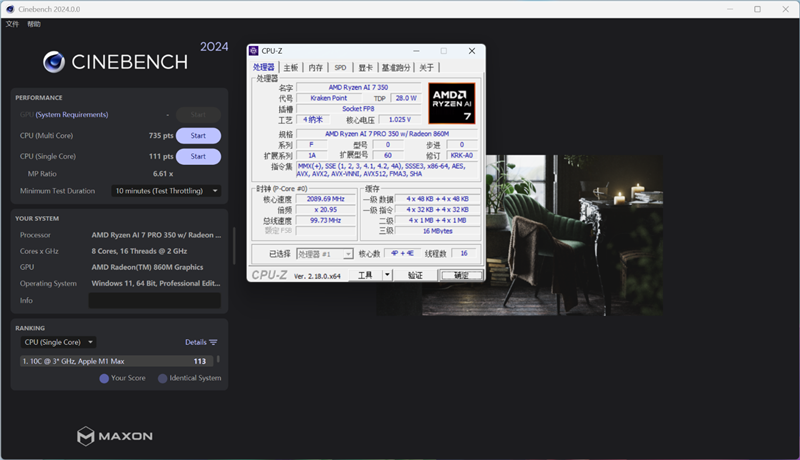Click the Your Score legend circle
This screenshot has height=460, width=800.
[x=104, y=378]
